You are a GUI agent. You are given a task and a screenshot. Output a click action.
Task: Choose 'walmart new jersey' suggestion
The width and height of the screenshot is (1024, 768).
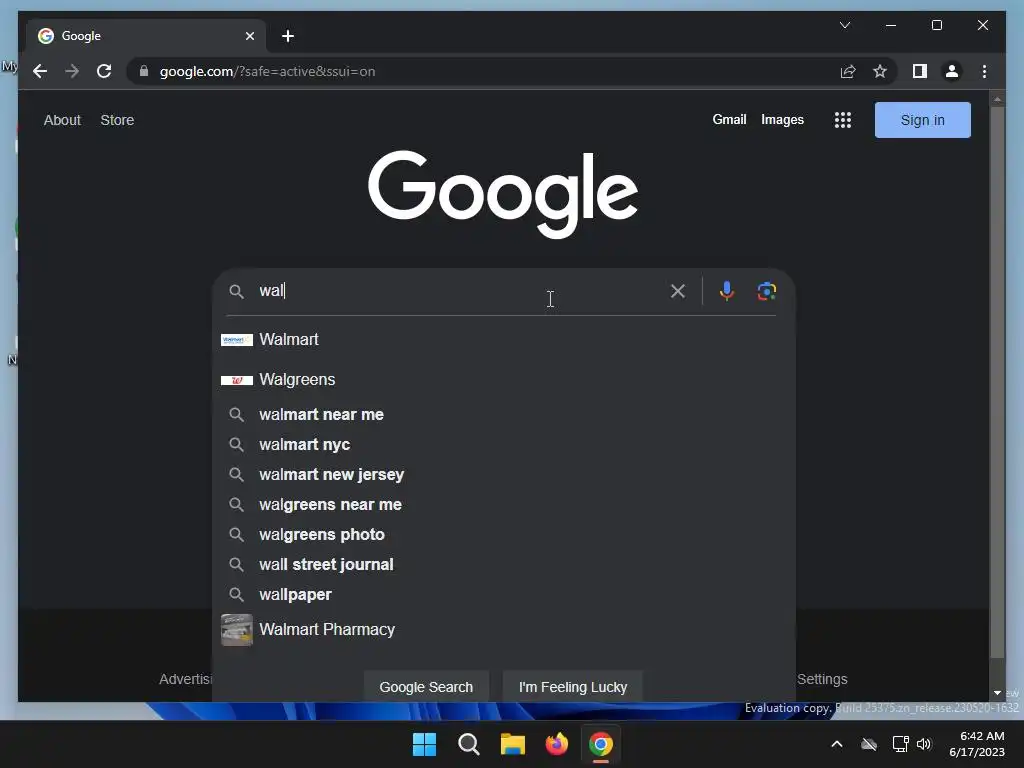504,475
